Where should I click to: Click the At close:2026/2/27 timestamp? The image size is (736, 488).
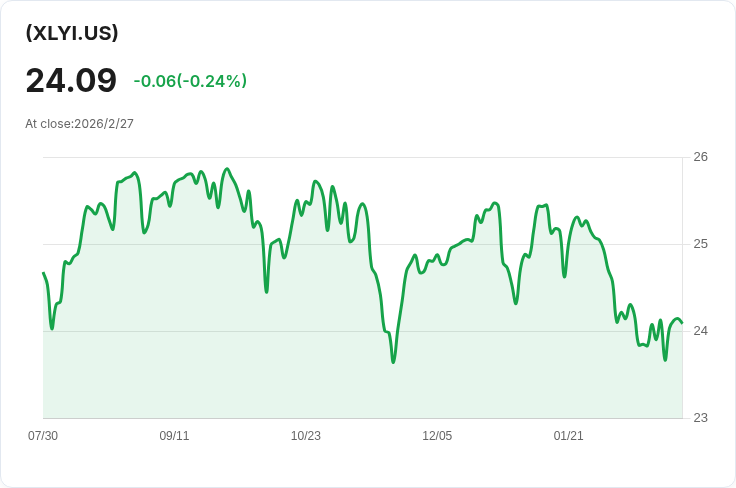click(79, 124)
